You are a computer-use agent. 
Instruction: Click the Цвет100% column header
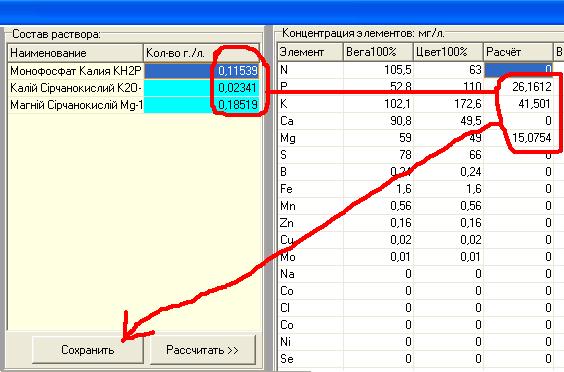click(448, 52)
